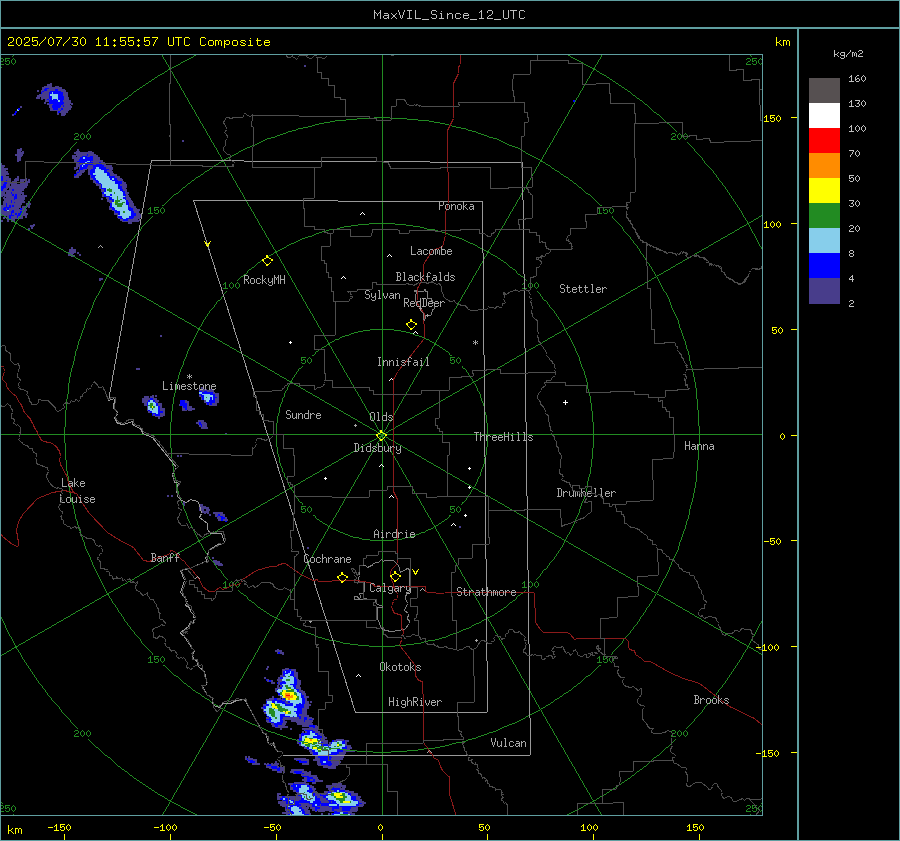
Task: Click the Limestone label
Action: pyautogui.click(x=189, y=386)
